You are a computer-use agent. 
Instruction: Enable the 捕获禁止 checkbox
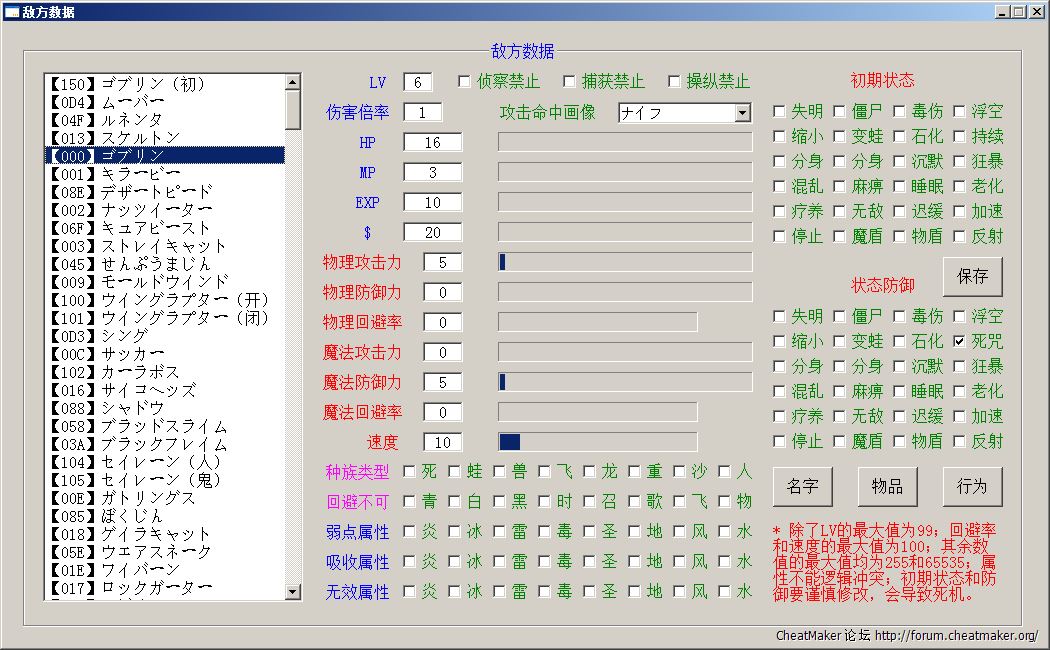569,81
